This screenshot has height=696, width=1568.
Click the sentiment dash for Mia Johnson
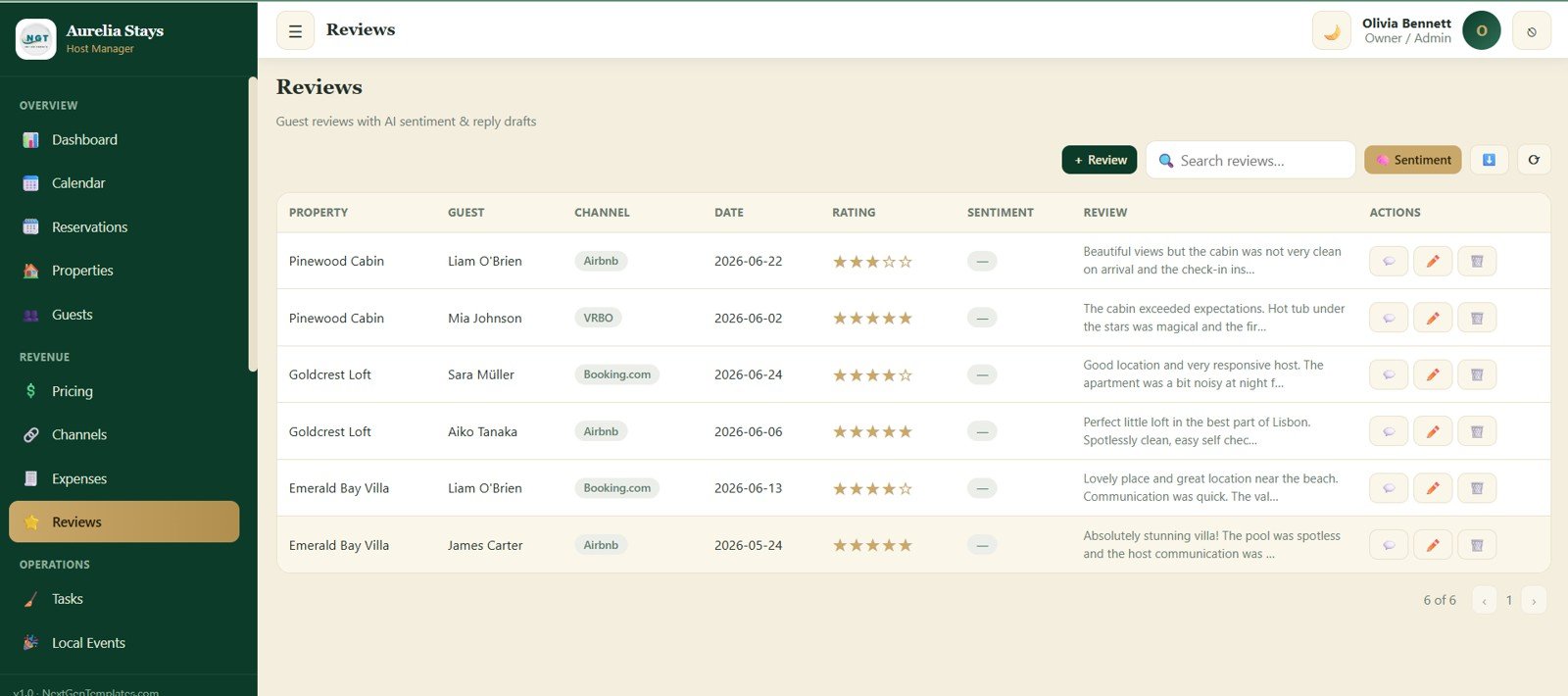[982, 318]
